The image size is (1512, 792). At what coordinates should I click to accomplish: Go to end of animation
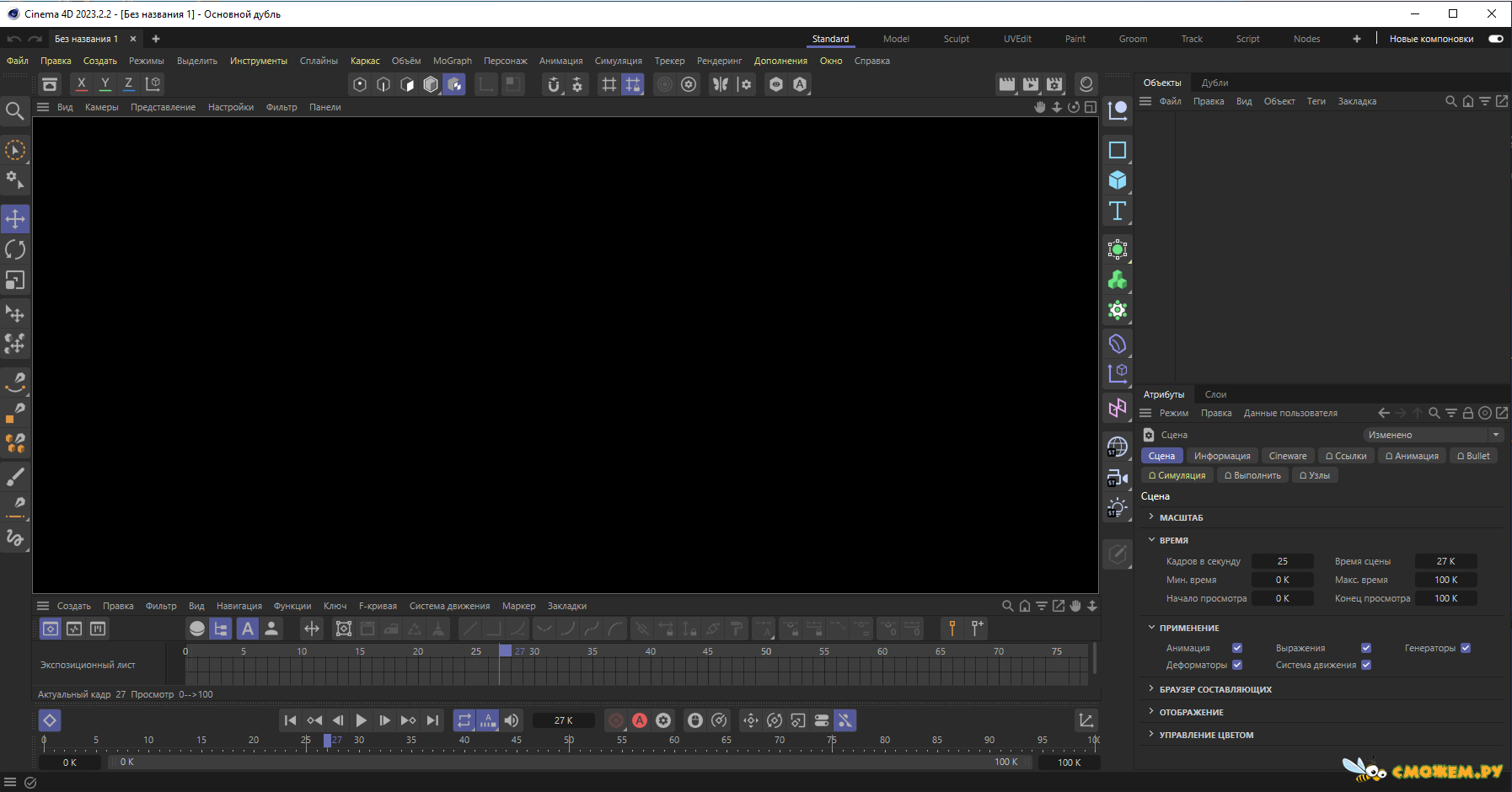[x=432, y=720]
